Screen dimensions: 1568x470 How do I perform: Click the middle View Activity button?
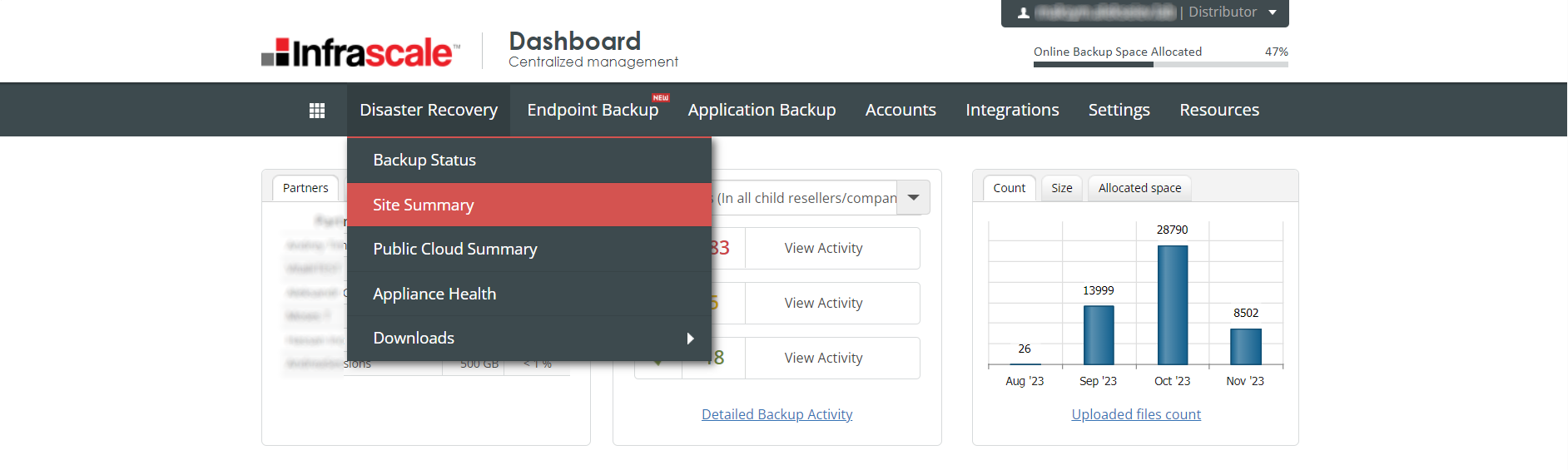point(823,303)
